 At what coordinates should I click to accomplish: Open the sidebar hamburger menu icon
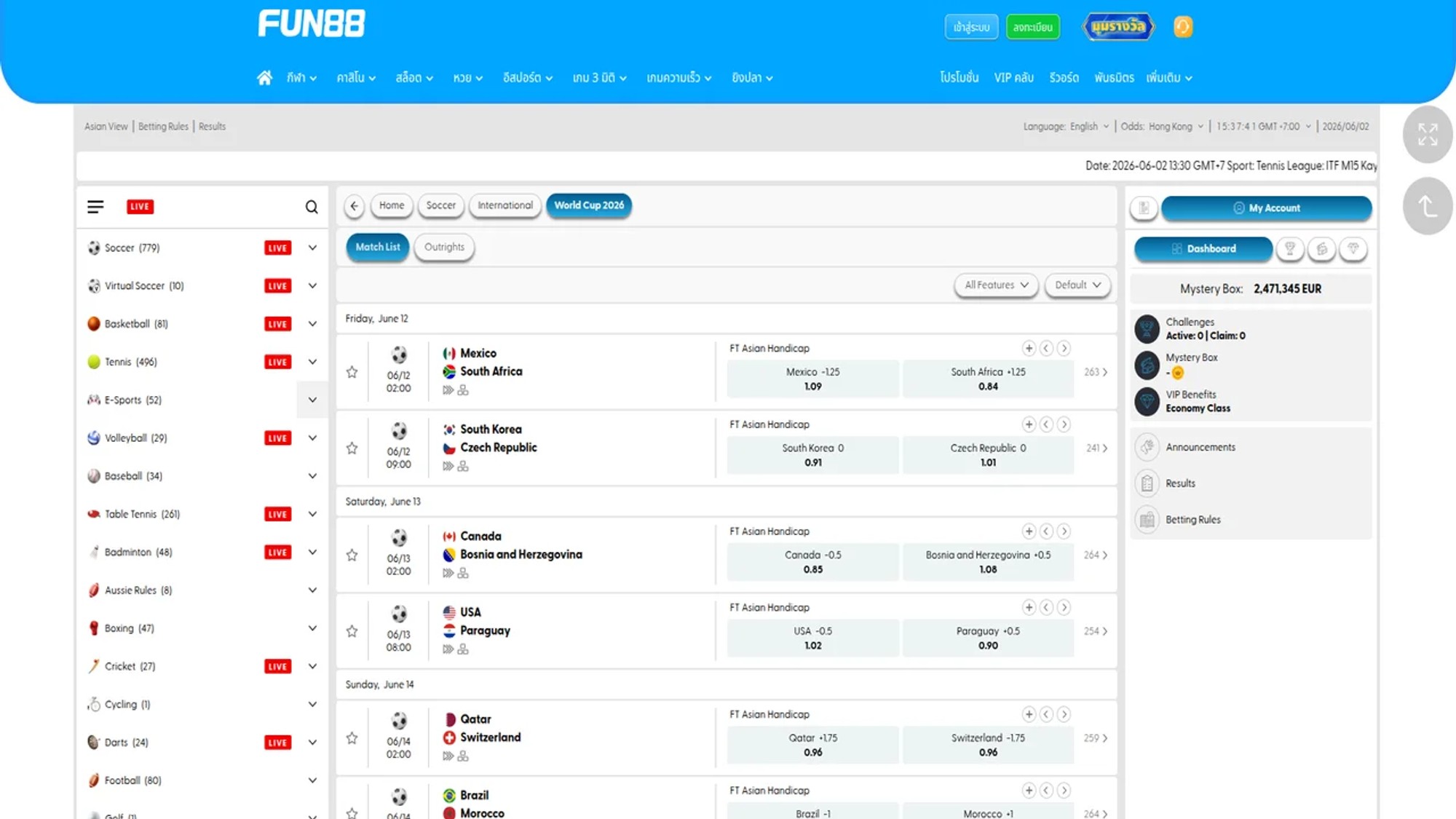(95, 207)
